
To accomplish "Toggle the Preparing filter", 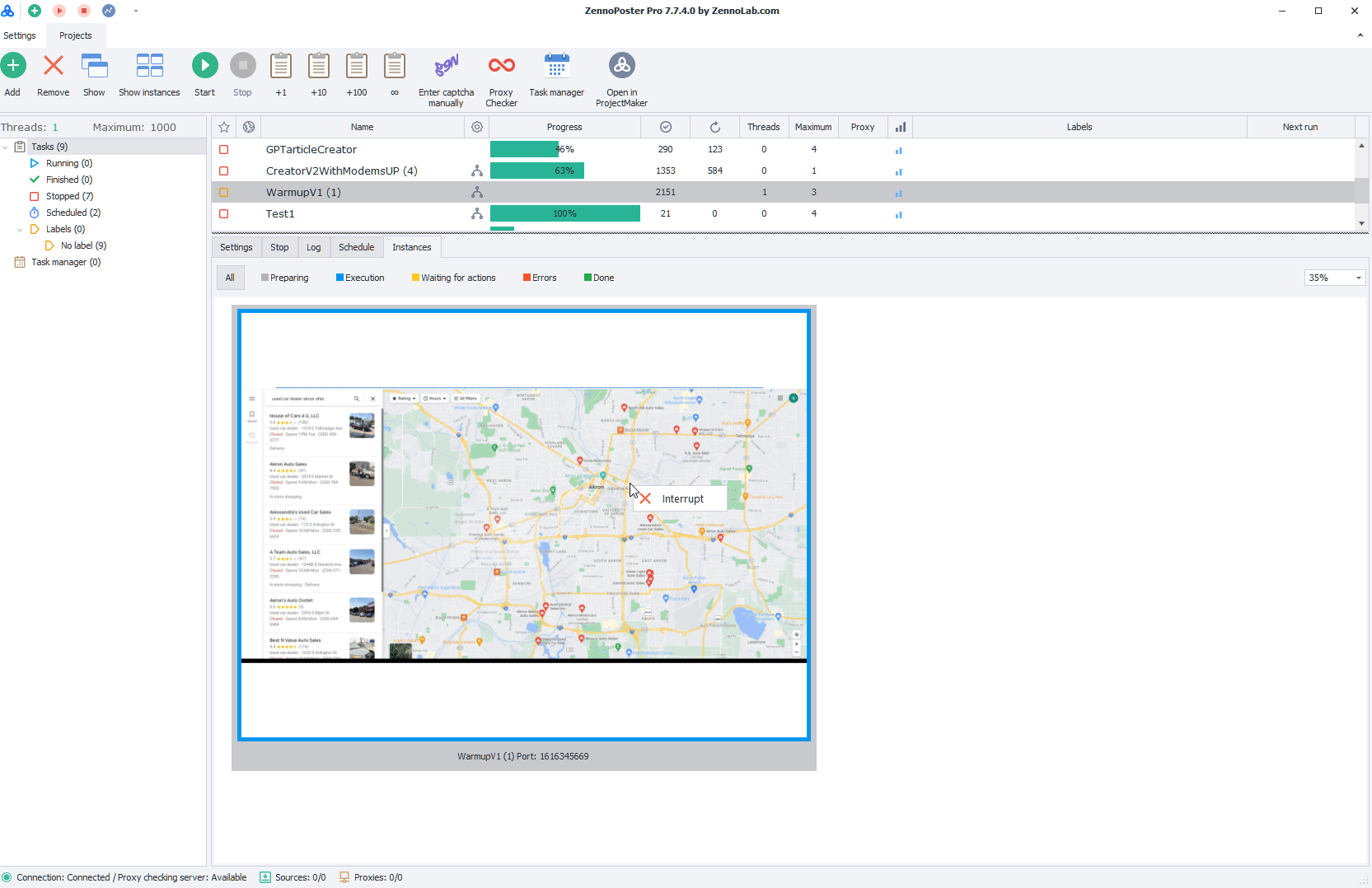I will click(285, 278).
